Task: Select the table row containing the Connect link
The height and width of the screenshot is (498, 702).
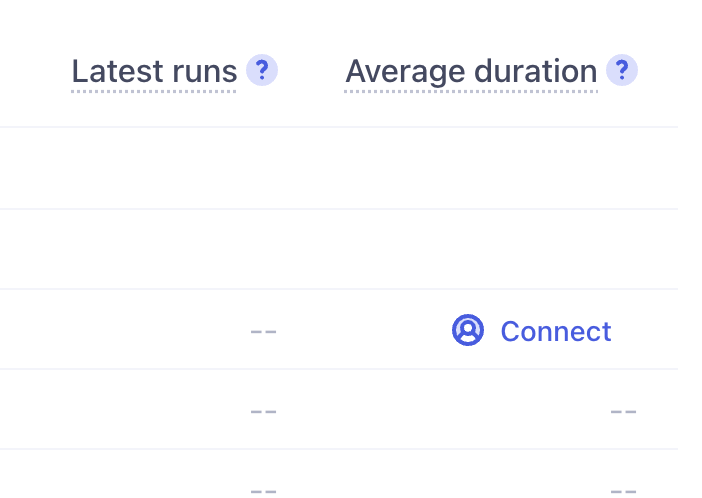Action: pos(339,329)
